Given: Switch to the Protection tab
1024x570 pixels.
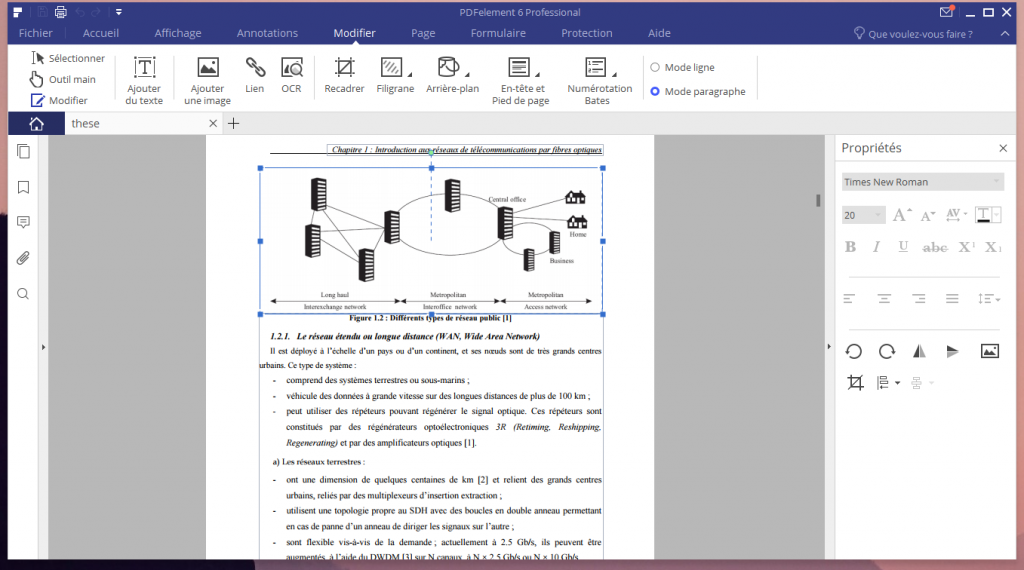Looking at the screenshot, I should click(x=586, y=33).
